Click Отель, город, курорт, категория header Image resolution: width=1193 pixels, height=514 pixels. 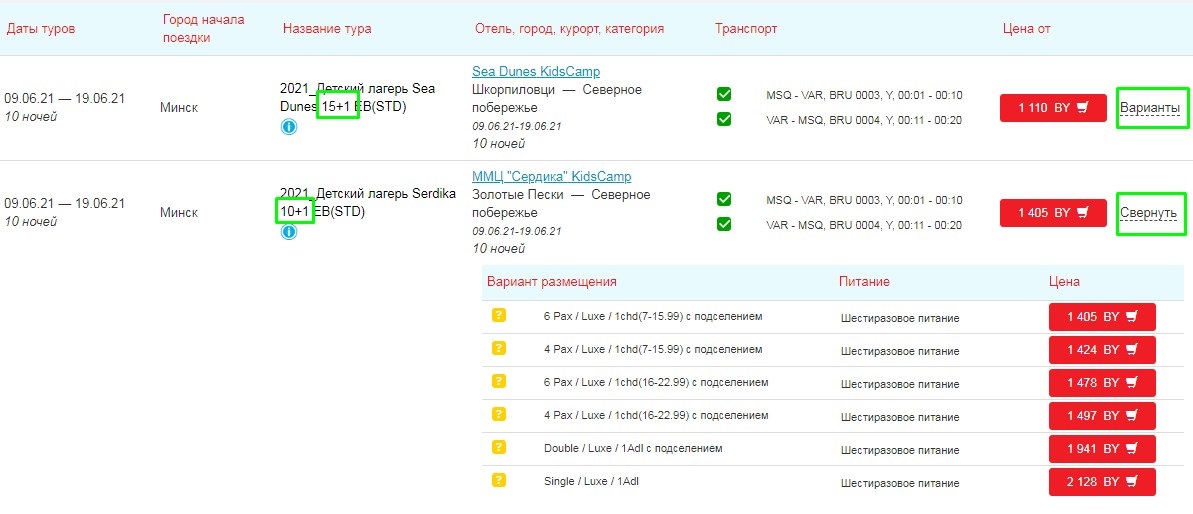569,29
